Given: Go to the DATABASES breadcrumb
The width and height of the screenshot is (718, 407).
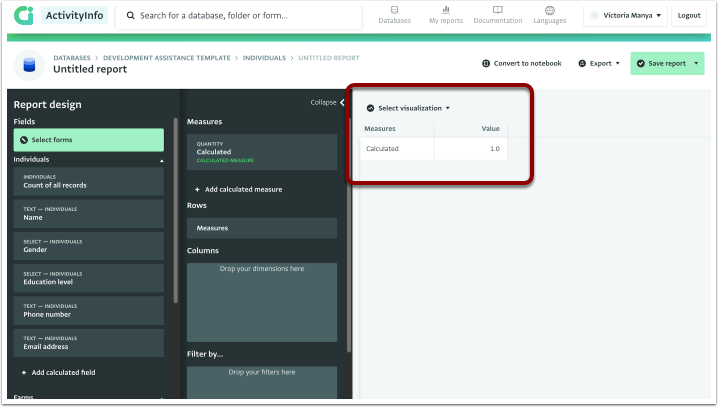Looking at the screenshot, I should pos(72,58).
